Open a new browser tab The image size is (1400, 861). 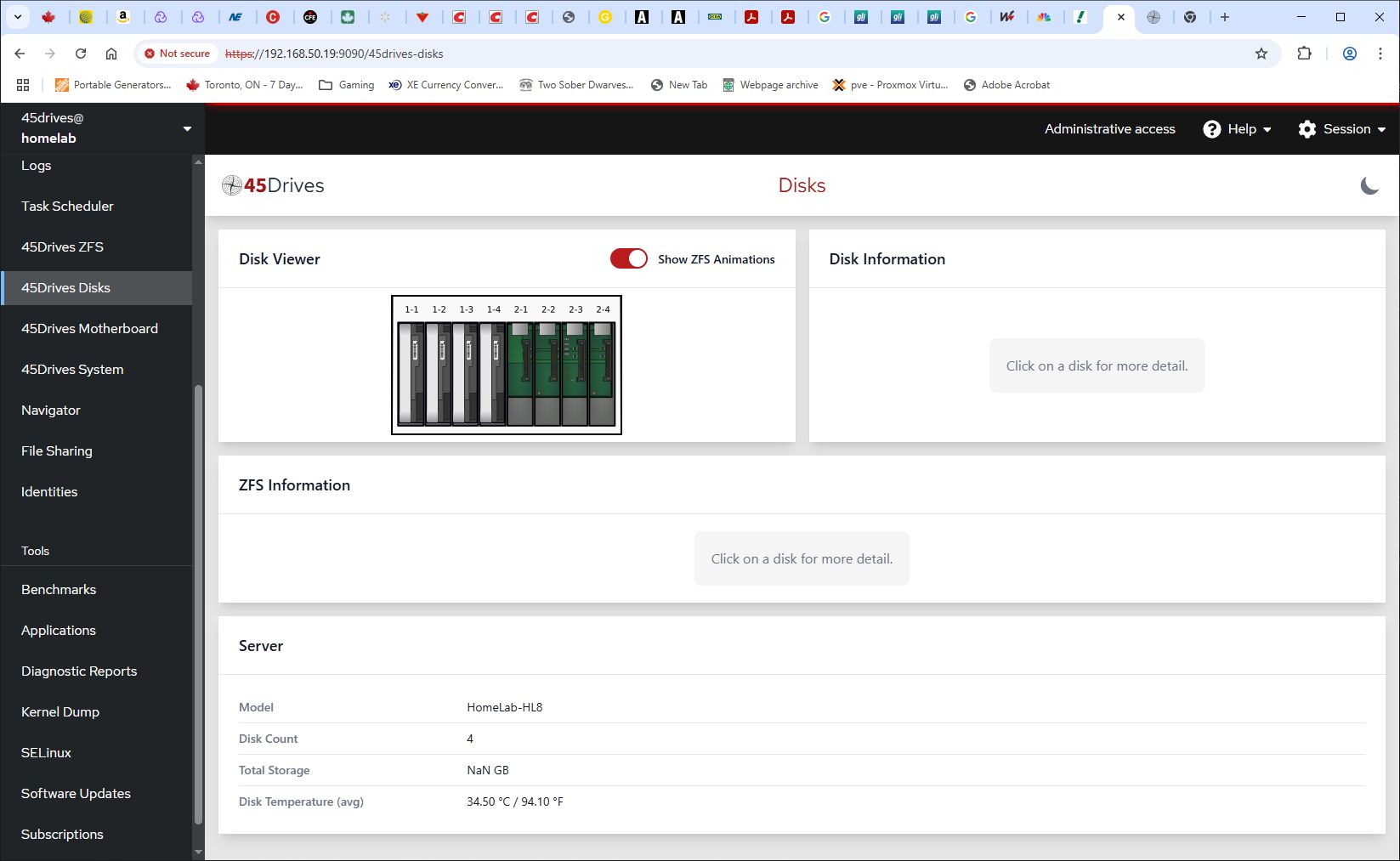coord(1225,17)
